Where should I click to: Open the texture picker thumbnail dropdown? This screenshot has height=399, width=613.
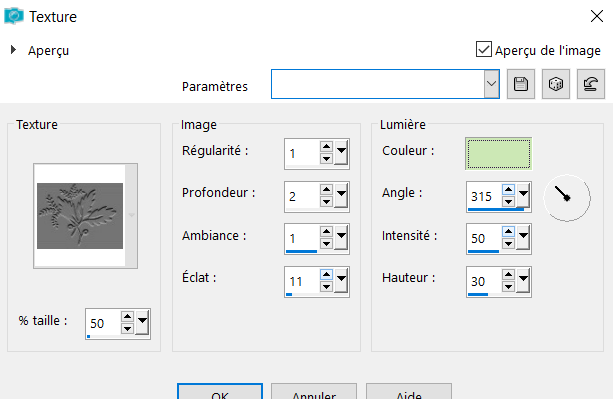pos(131,215)
